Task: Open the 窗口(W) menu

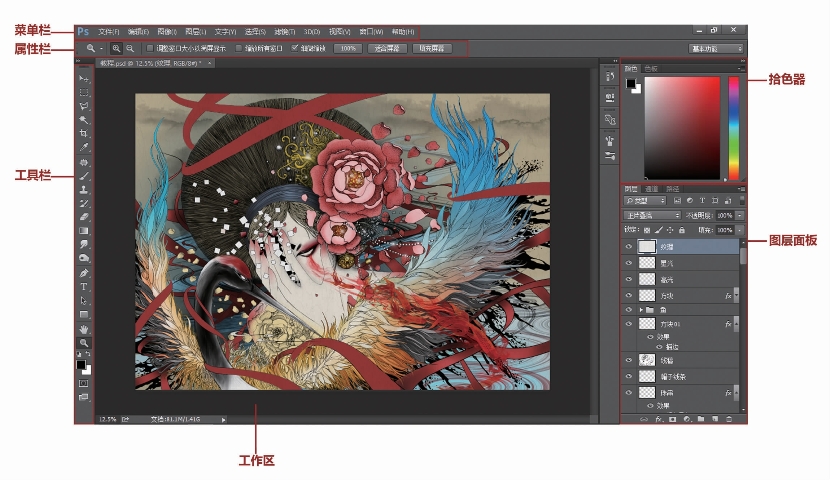Action: coord(371,32)
